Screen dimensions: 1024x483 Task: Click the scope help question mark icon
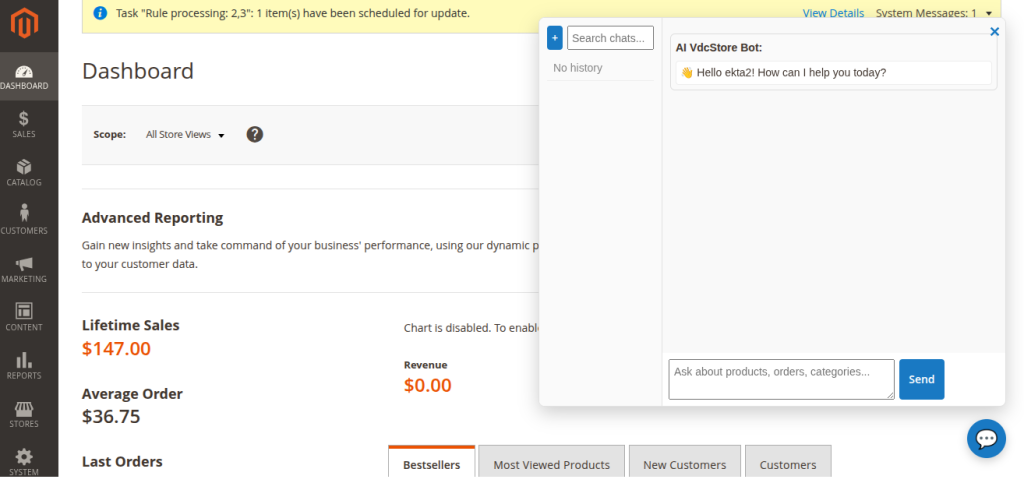(x=255, y=134)
